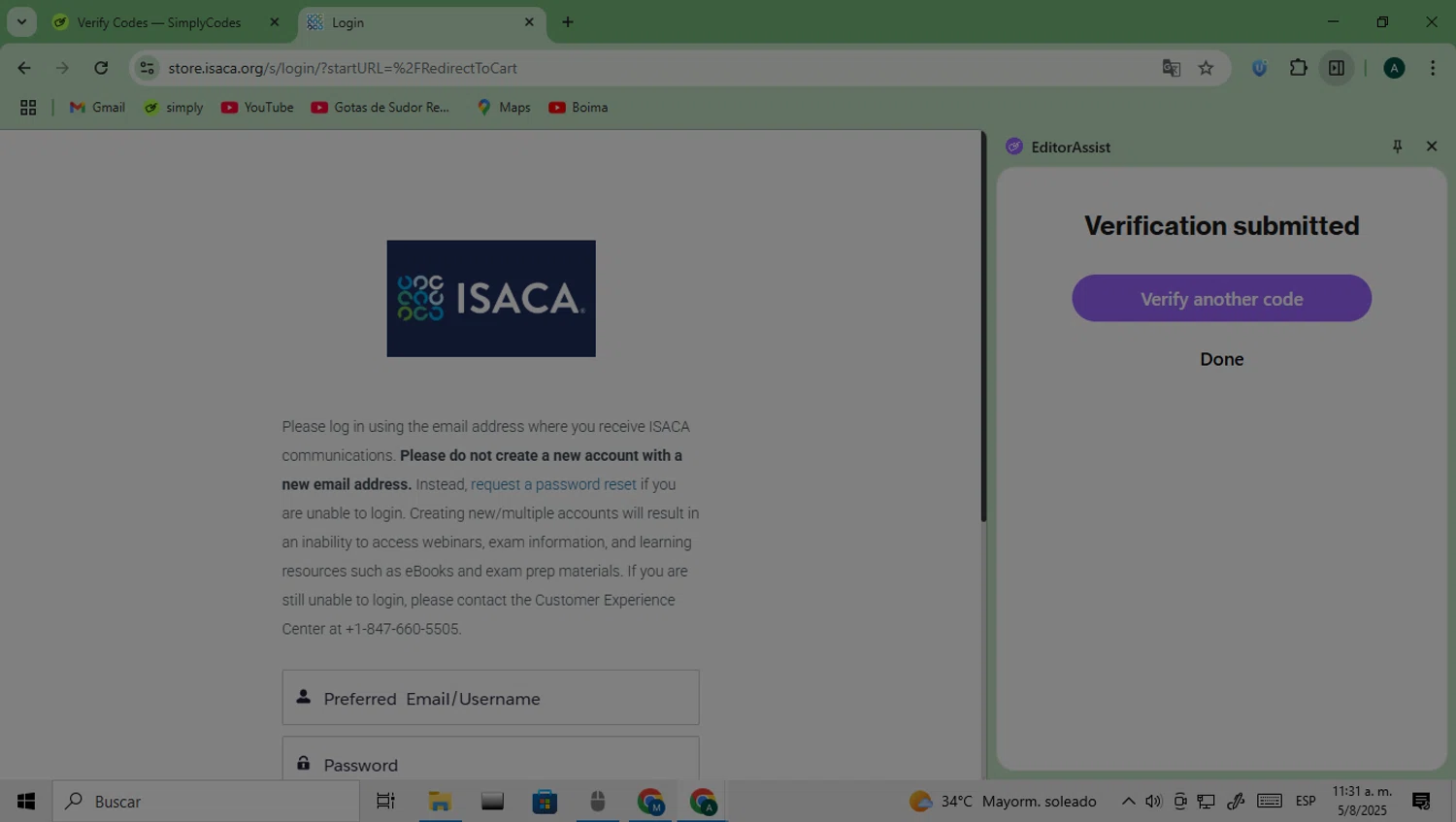Click the page vertical scrollbar
1456x822 pixels.
coord(983,327)
